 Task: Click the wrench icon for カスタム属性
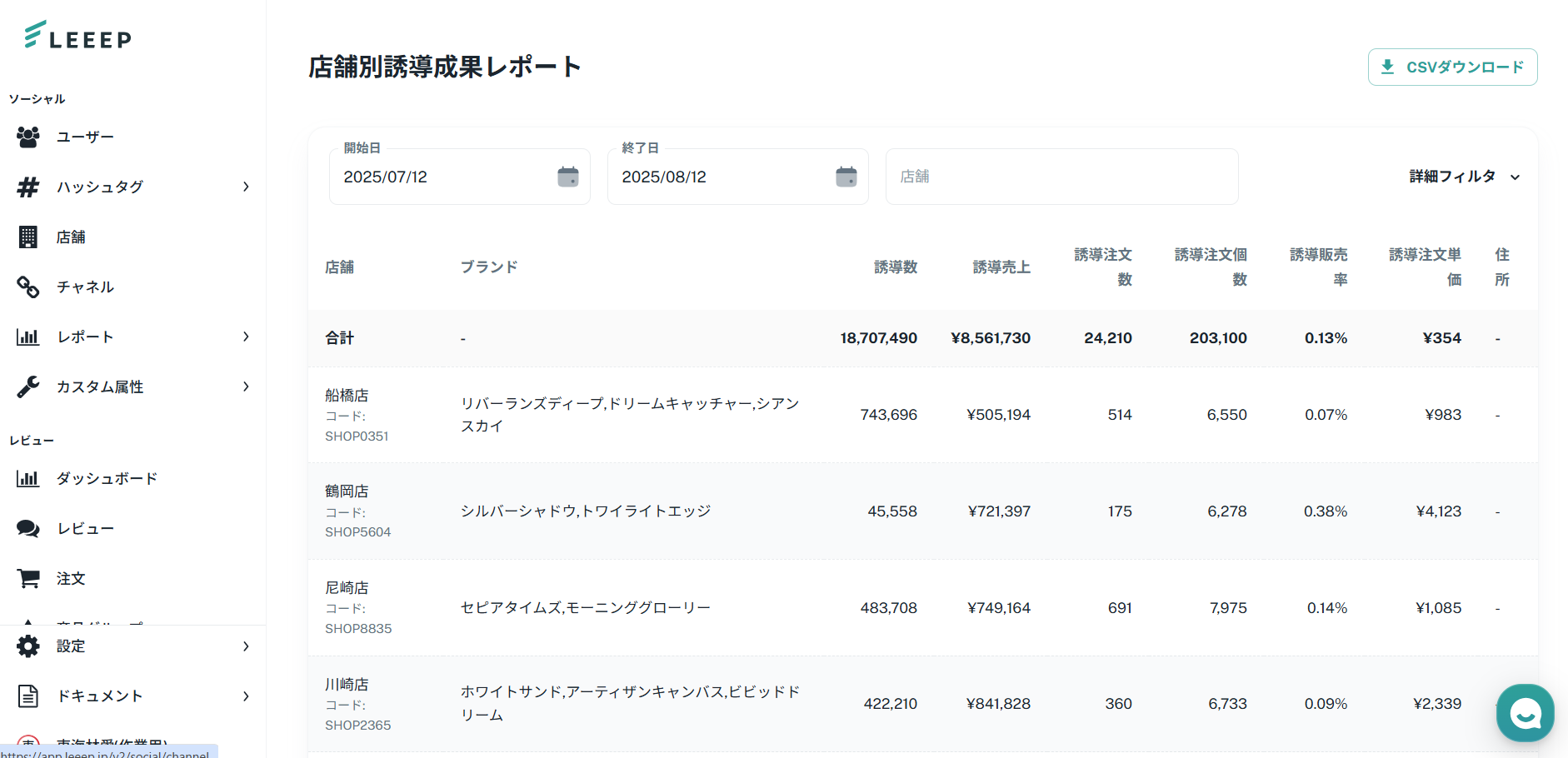(x=28, y=386)
